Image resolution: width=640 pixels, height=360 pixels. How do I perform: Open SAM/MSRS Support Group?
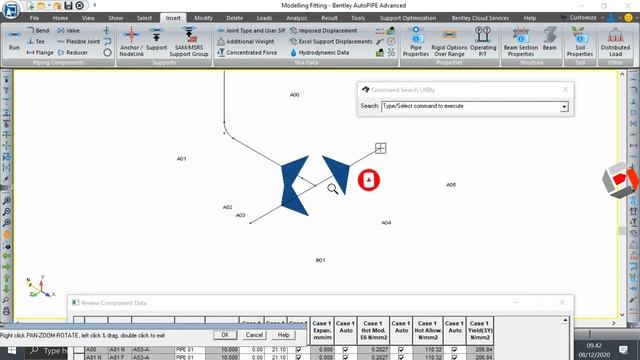click(x=189, y=42)
